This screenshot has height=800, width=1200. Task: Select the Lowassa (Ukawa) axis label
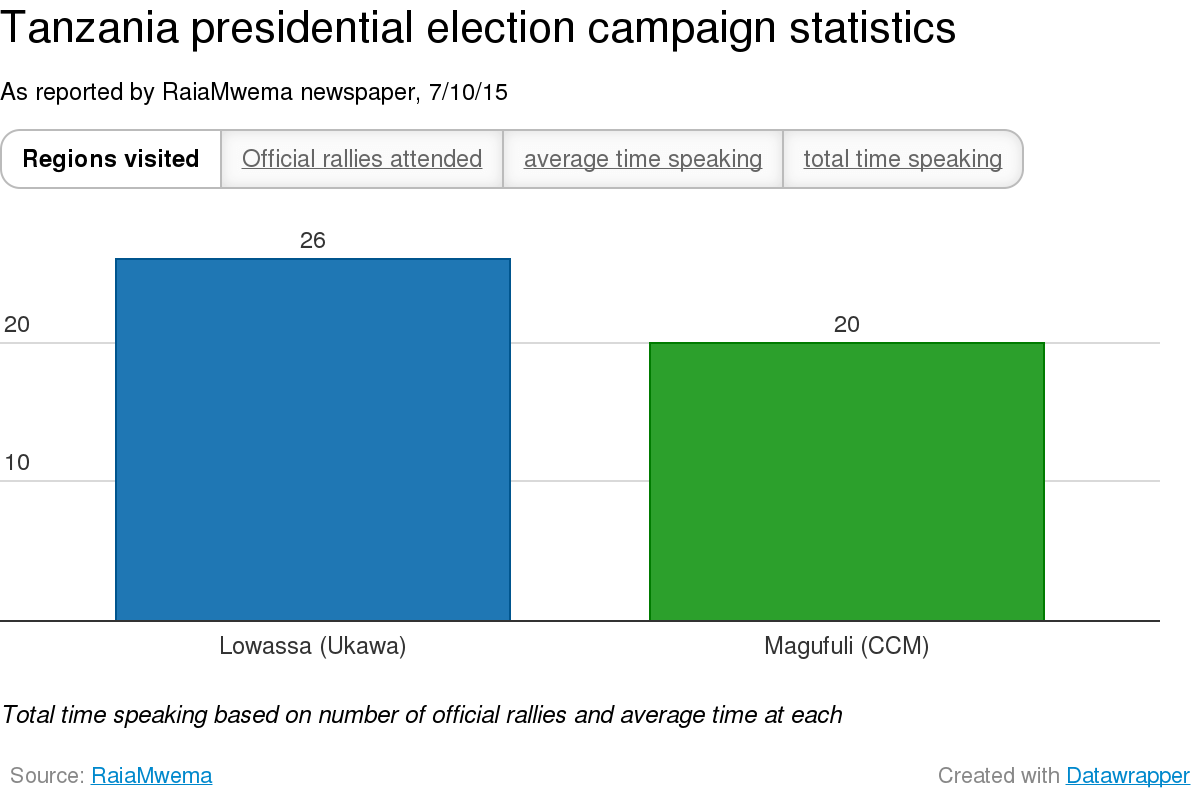click(x=313, y=646)
